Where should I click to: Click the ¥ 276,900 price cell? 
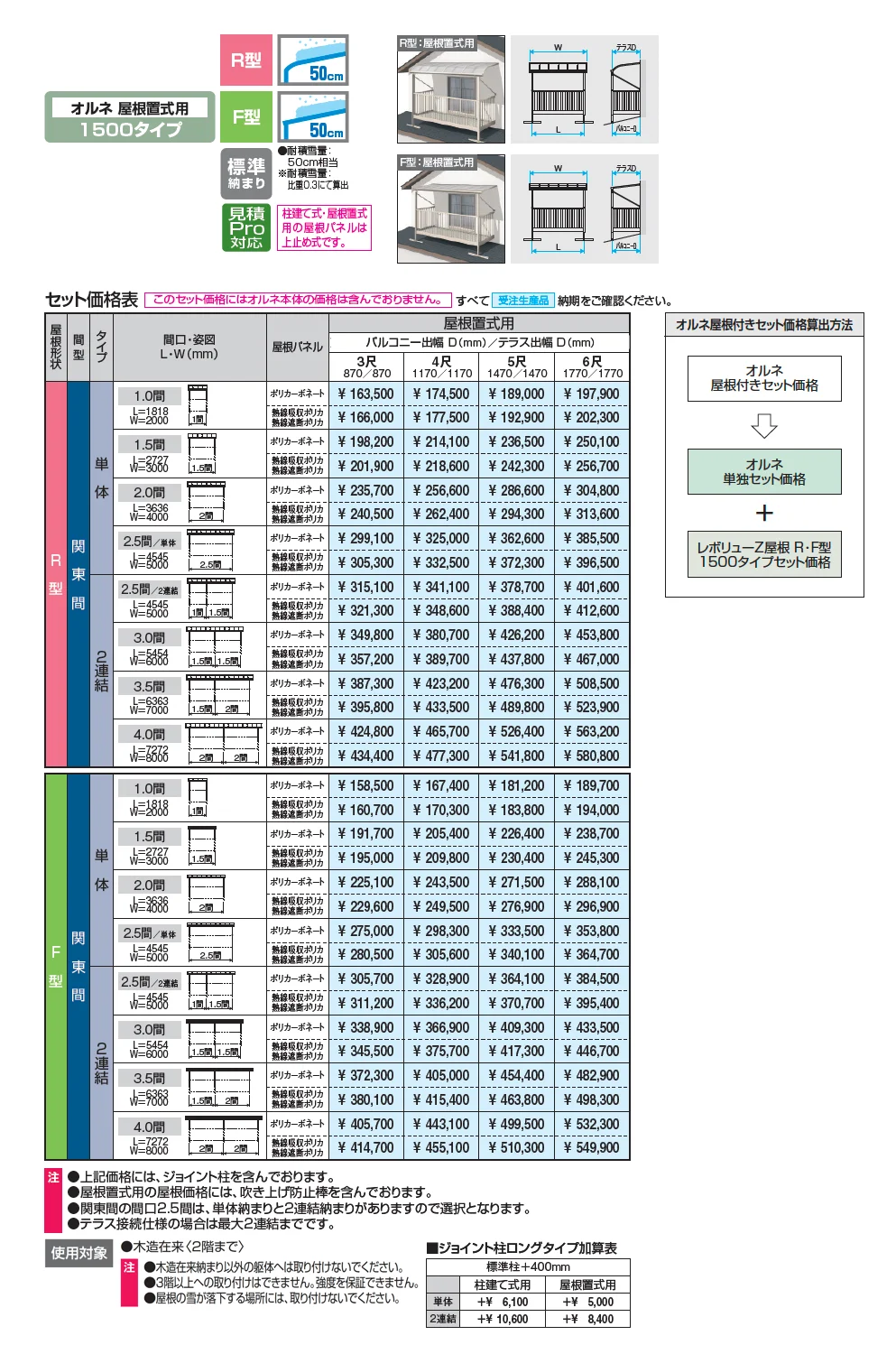(517, 906)
